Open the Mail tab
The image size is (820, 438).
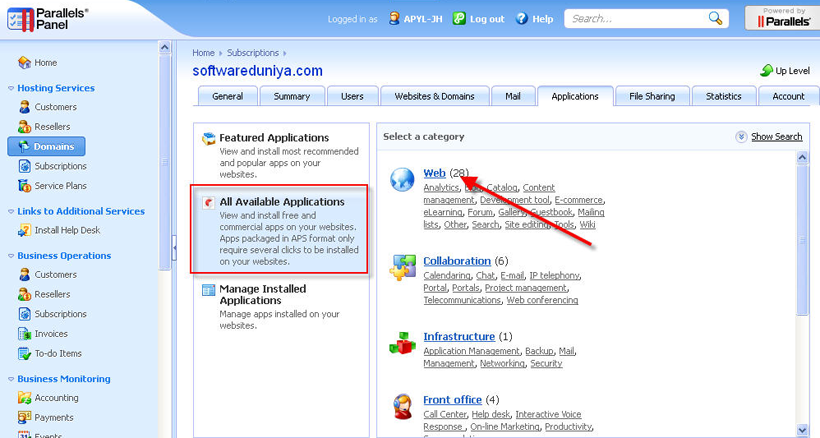[512, 96]
